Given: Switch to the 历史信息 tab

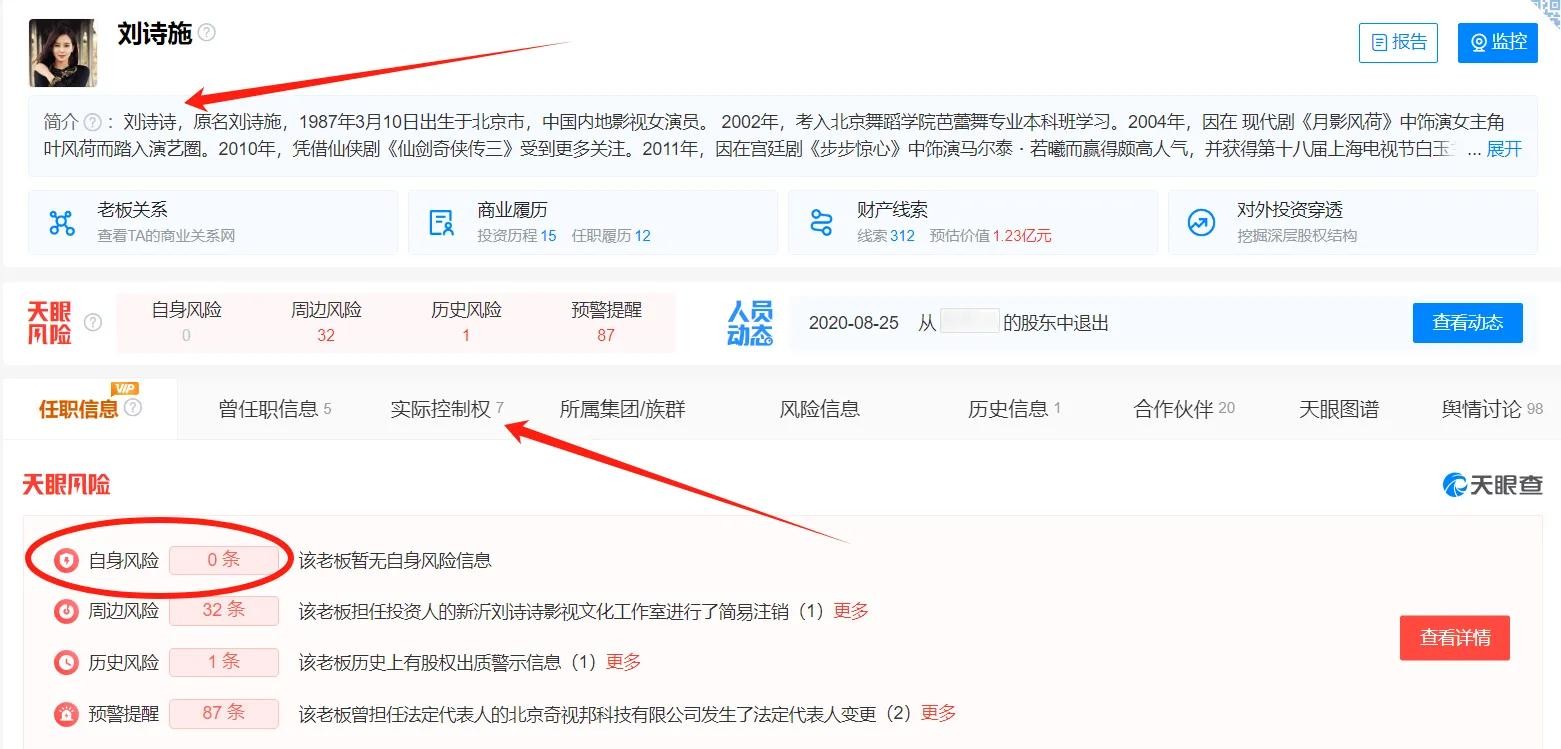Looking at the screenshot, I should pyautogui.click(x=1014, y=409).
